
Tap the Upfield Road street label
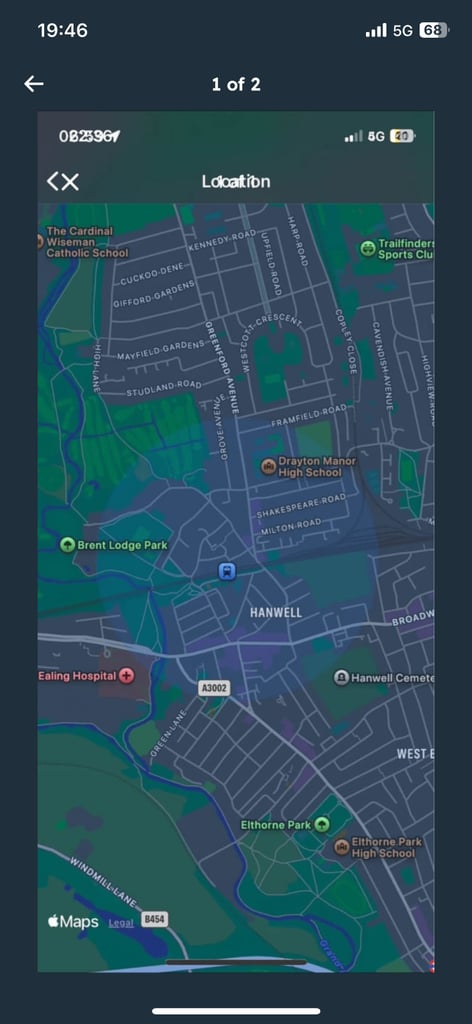coord(270,263)
